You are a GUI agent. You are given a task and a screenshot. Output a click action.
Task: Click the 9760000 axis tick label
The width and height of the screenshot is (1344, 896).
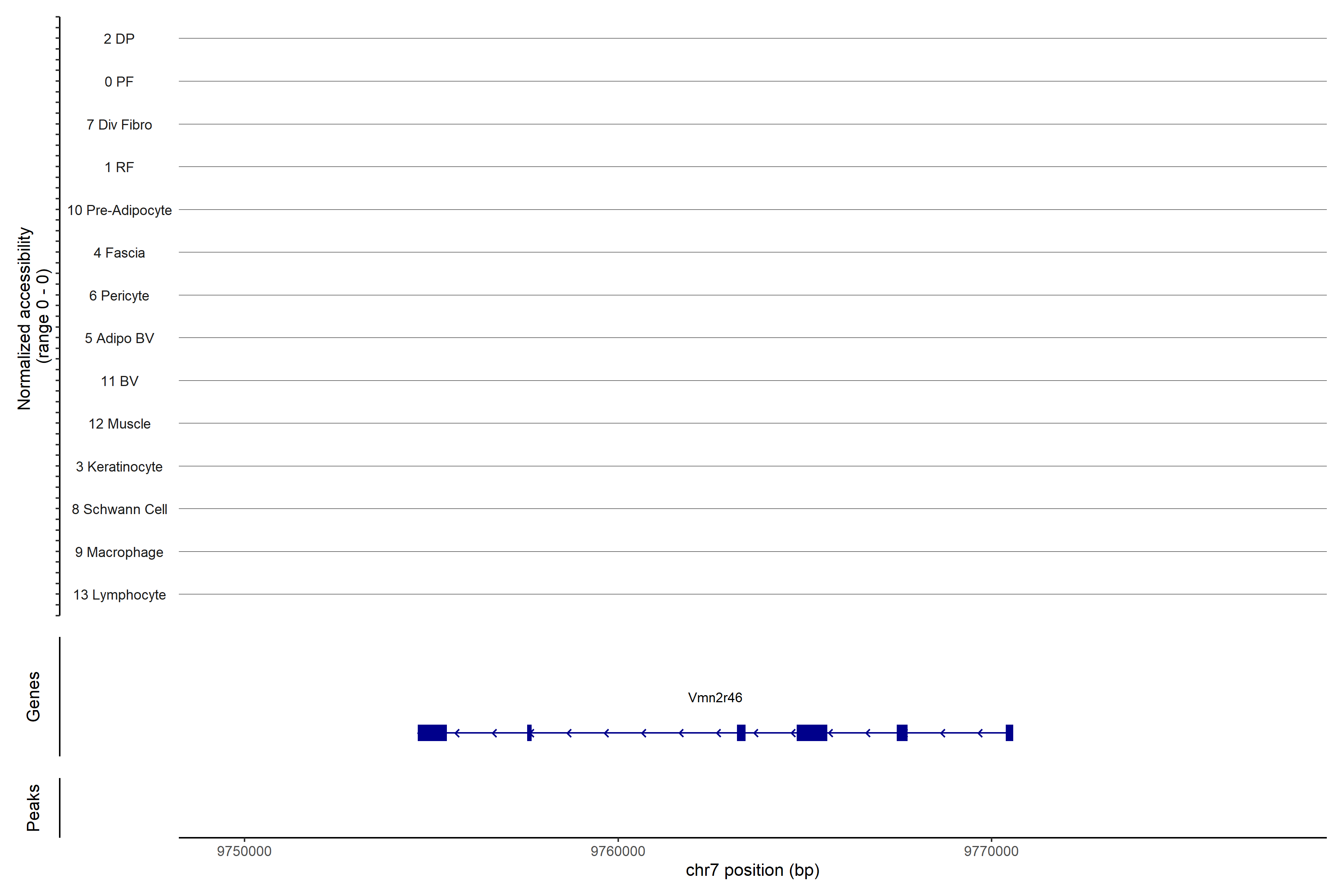click(618, 851)
